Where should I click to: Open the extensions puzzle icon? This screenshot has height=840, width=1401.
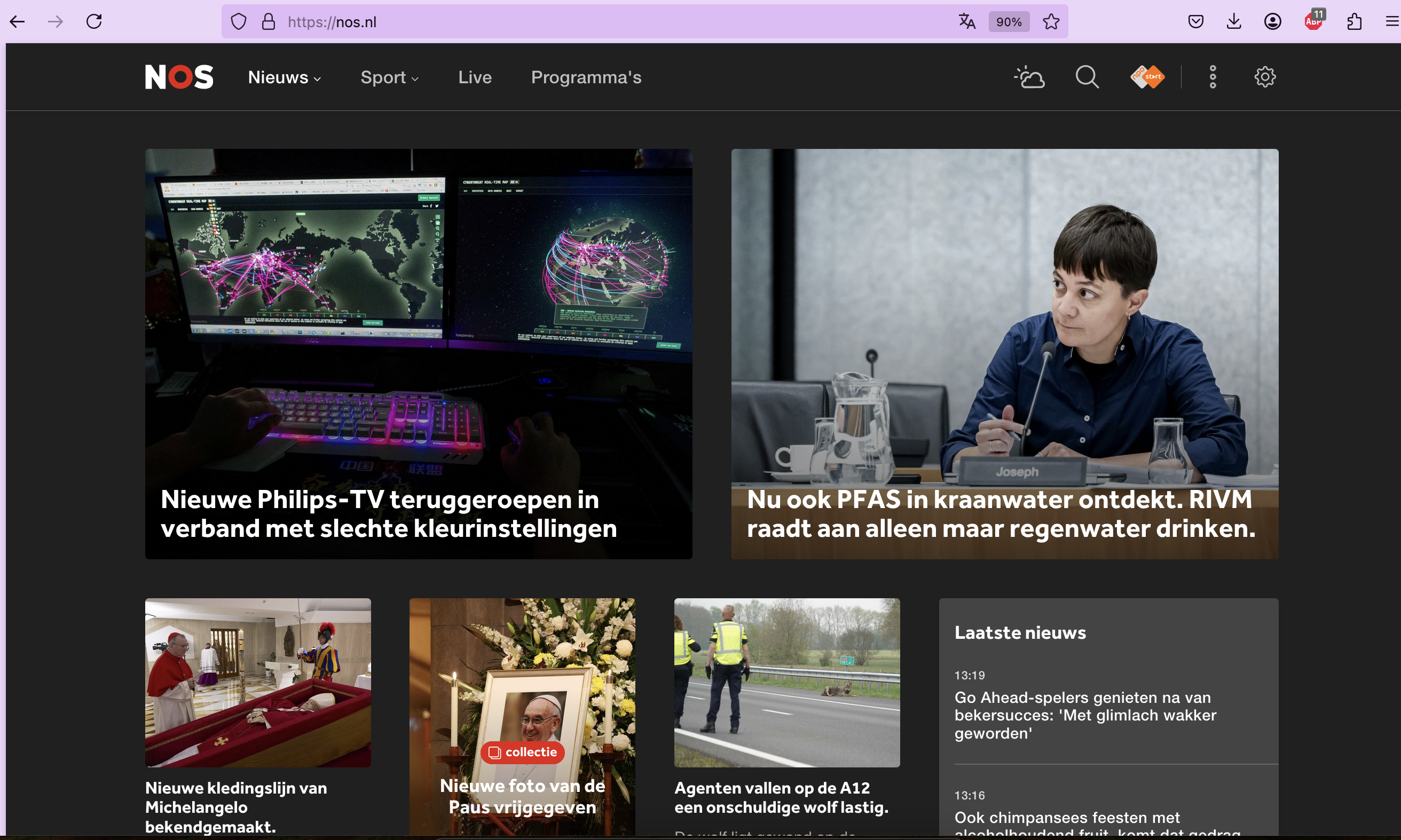(x=1354, y=21)
